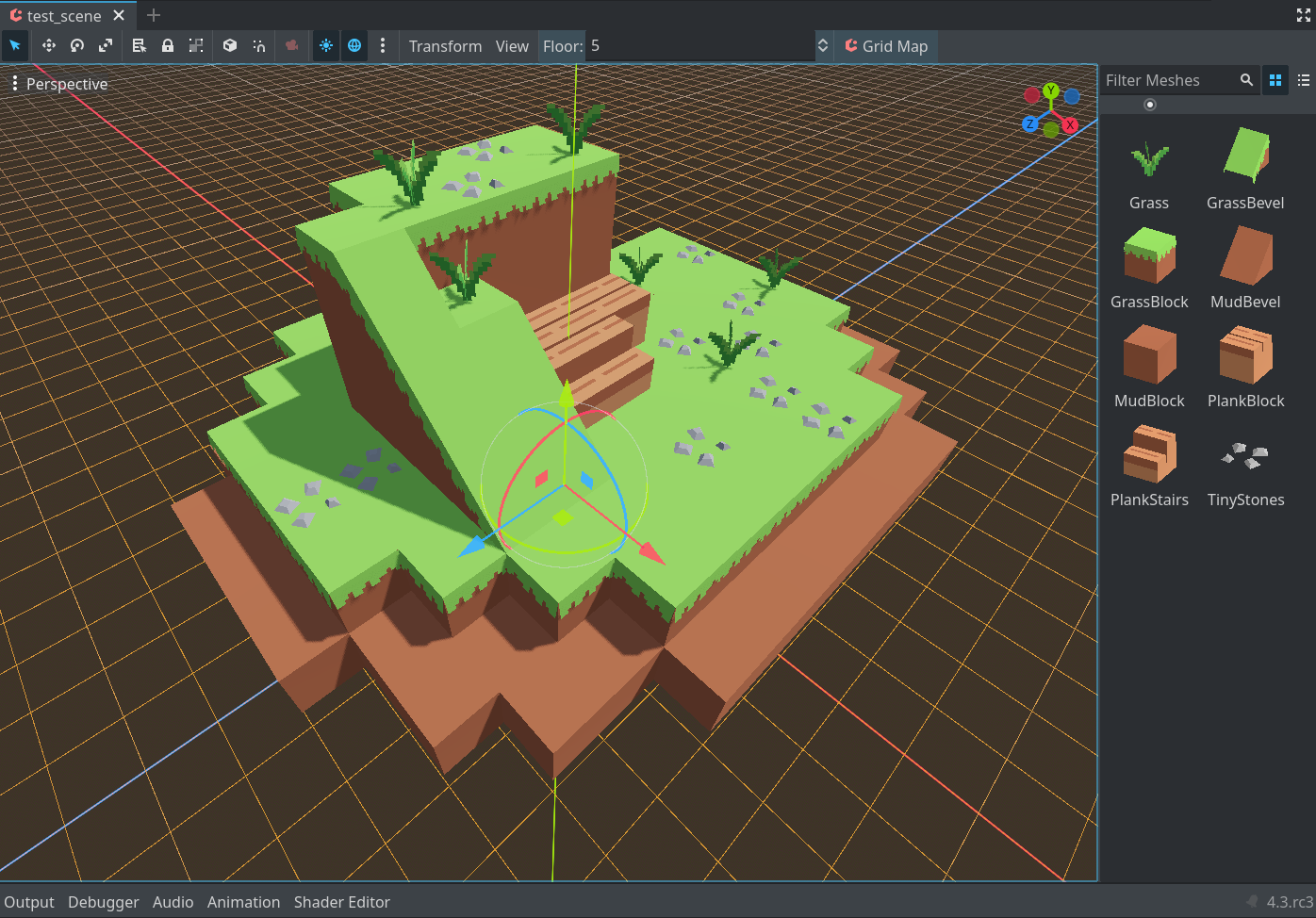Image resolution: width=1316 pixels, height=918 pixels.
Task: Select the MudBevel mesh item
Action: pos(1245,269)
